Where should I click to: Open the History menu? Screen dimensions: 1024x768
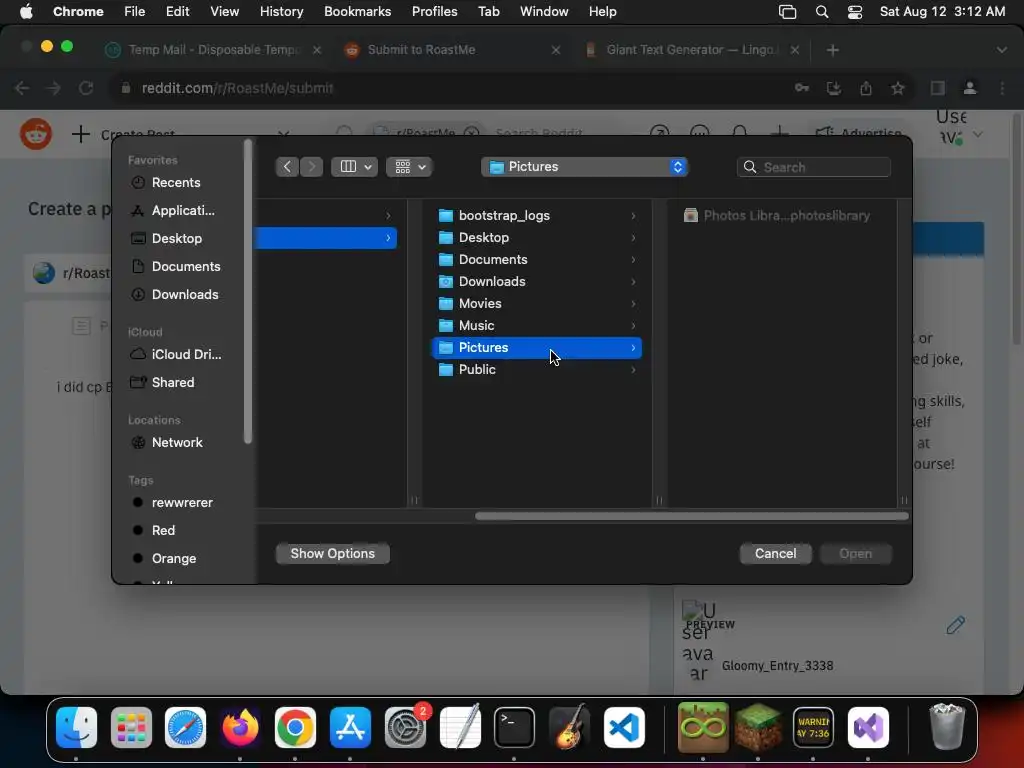pos(281,12)
